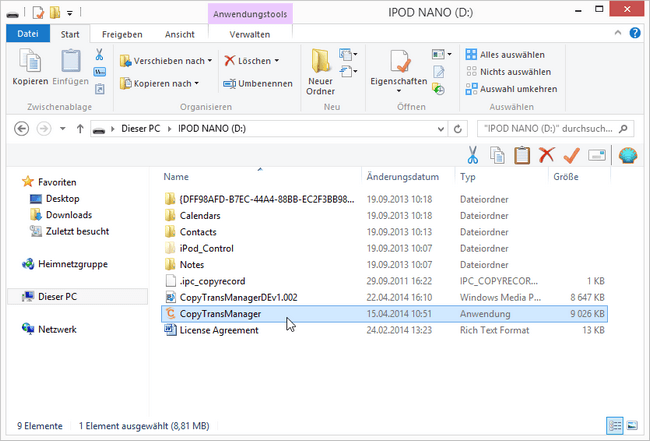
Task: Click Nichts auswählen
Action: (x=508, y=72)
